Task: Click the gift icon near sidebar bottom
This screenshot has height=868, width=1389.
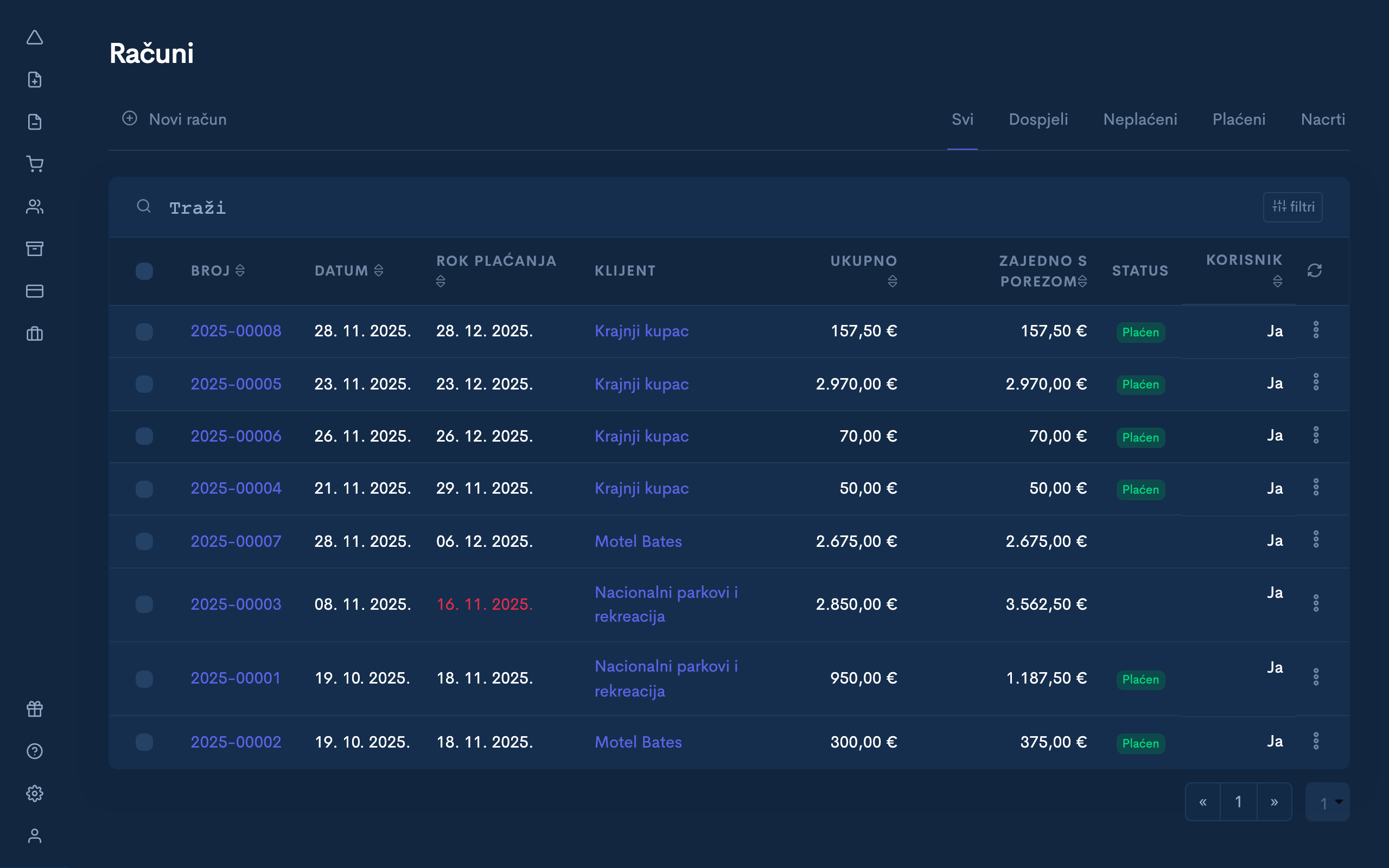Action: (35, 709)
